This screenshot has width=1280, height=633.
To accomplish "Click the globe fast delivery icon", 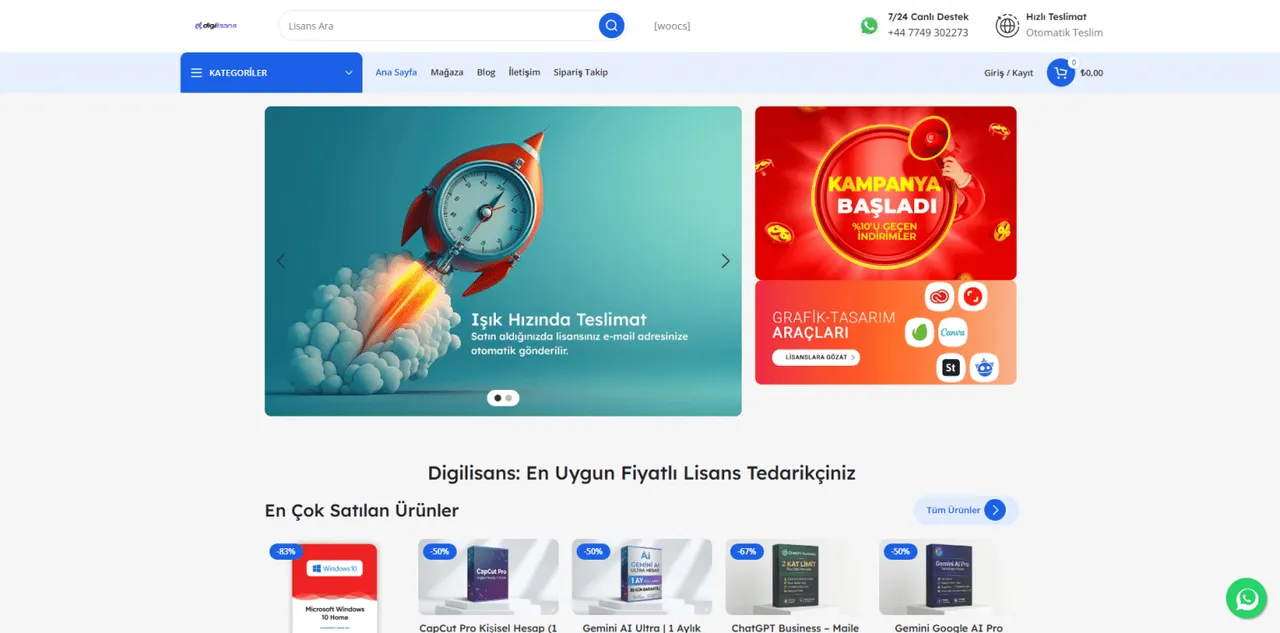I will coord(1007,26).
